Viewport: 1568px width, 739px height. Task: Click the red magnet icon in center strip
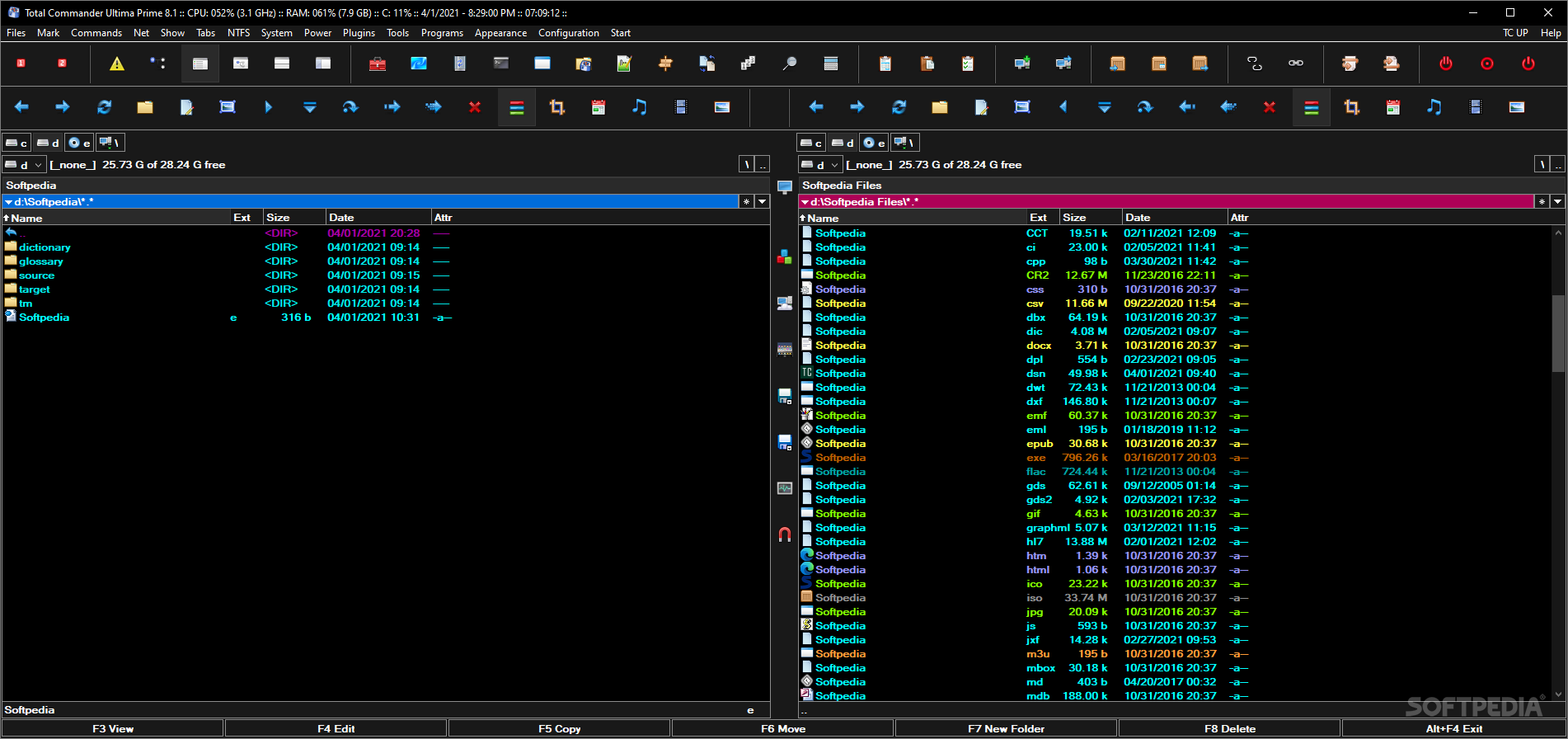point(785,534)
